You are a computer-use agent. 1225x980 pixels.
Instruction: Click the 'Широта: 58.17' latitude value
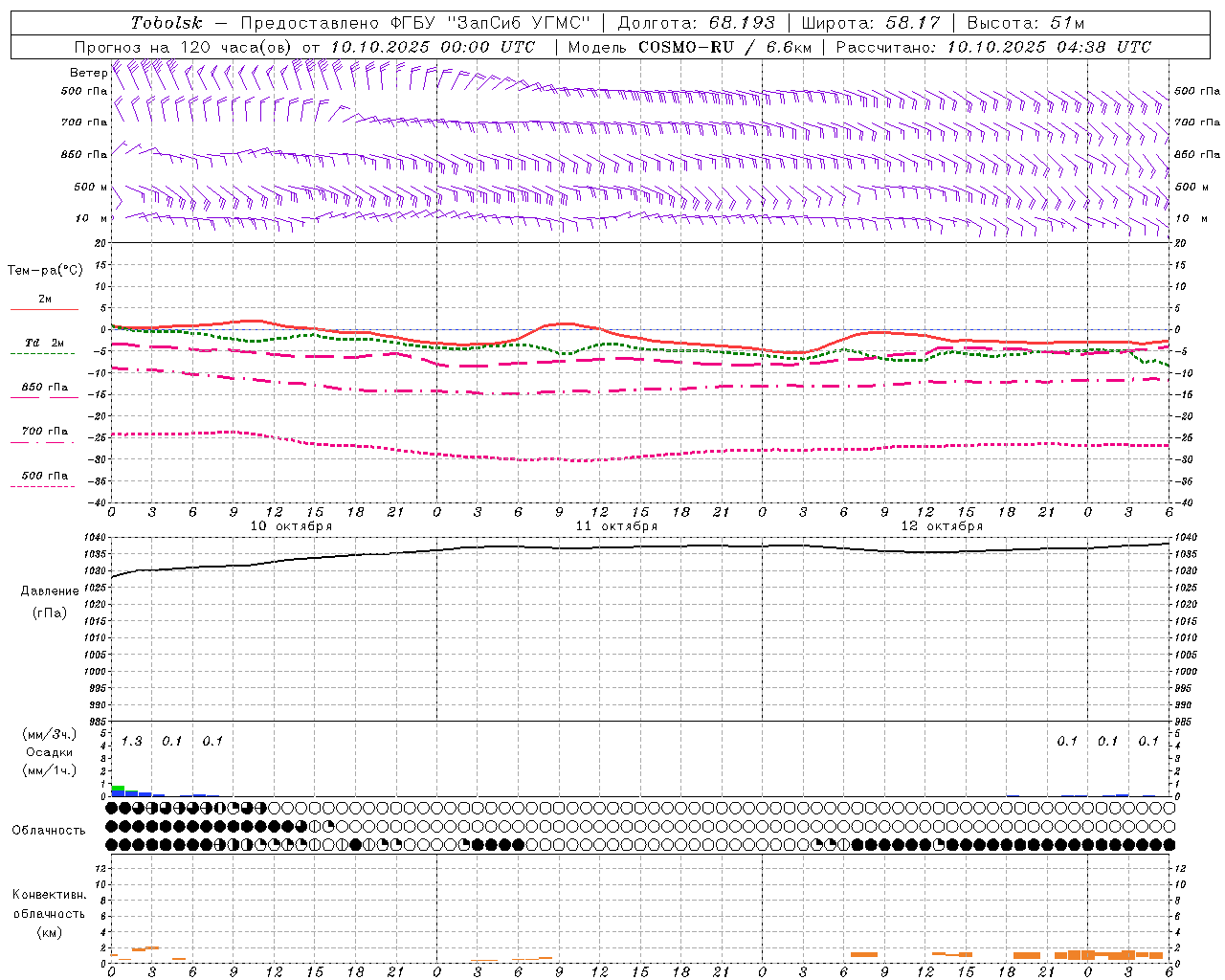[871, 23]
